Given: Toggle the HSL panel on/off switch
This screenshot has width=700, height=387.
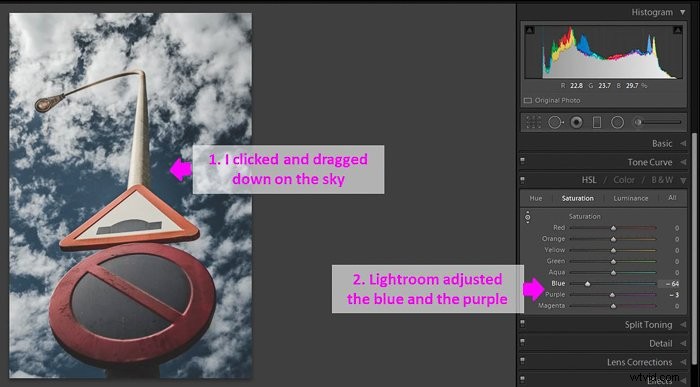Looking at the screenshot, I should [522, 179].
